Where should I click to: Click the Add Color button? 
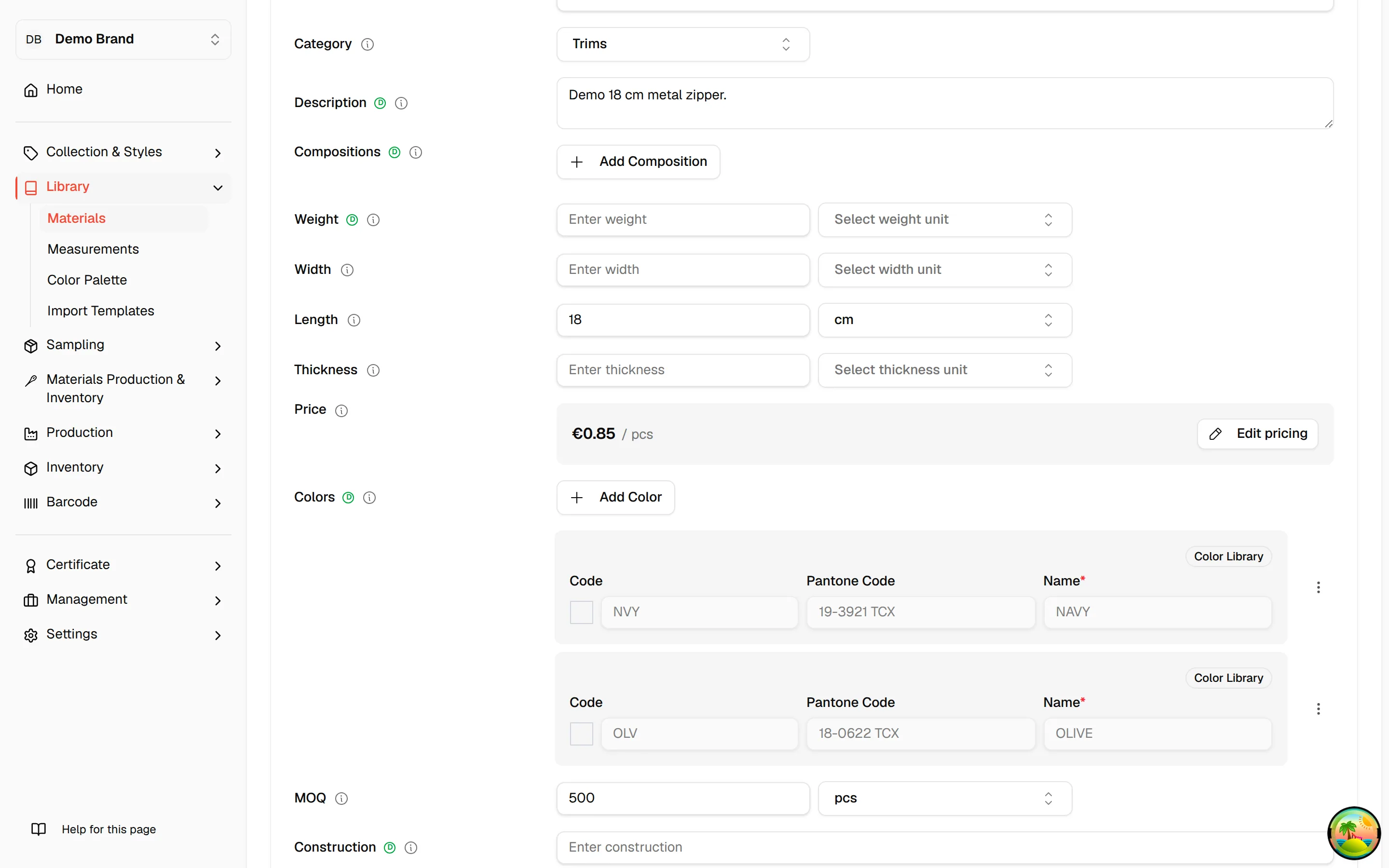(x=616, y=498)
